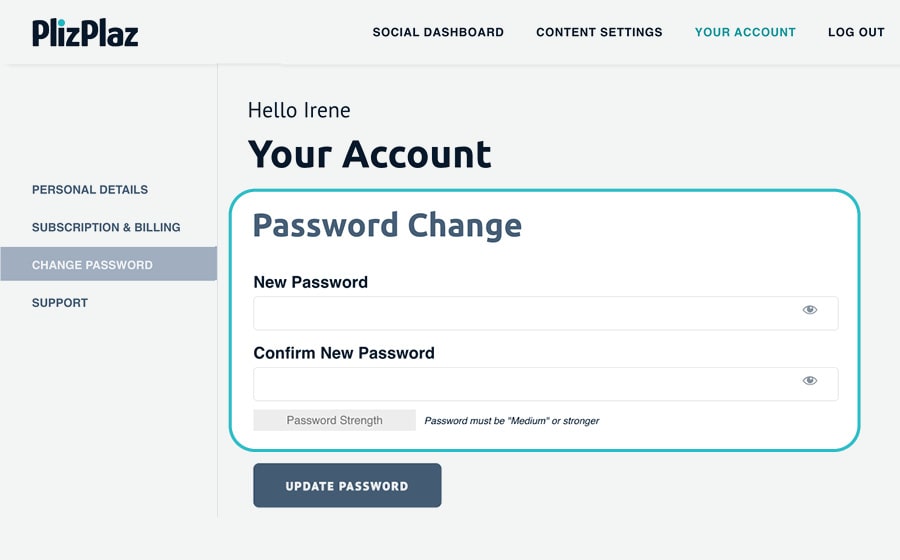Log out using the top navigation link
This screenshot has height=560, width=900.
click(856, 32)
